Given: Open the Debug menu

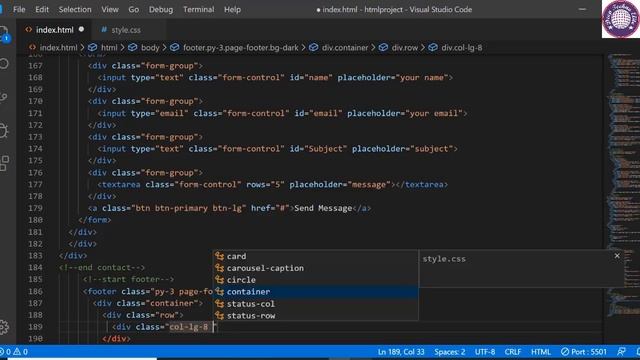Looking at the screenshot, I should (x=161, y=9).
